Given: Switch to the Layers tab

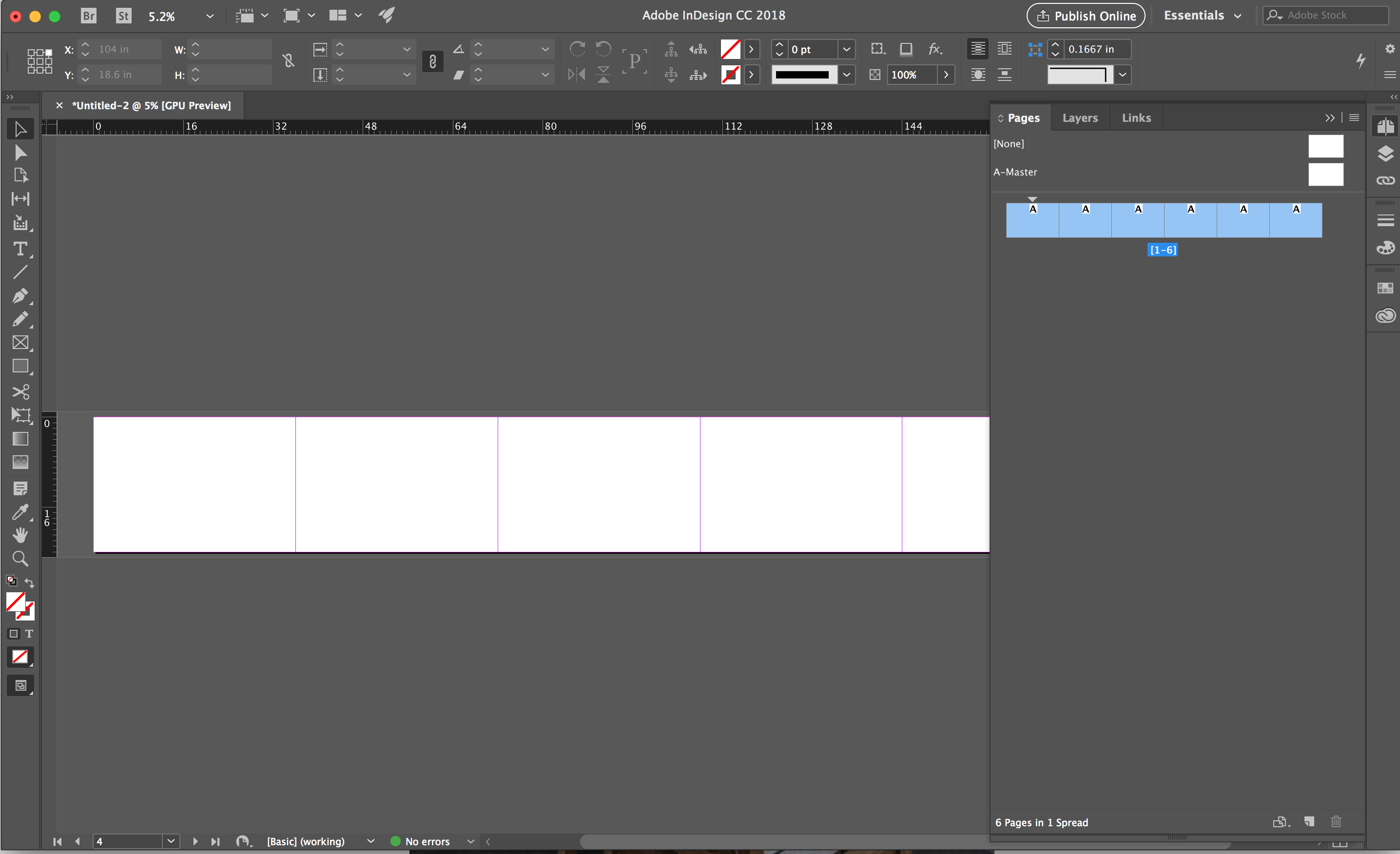Looking at the screenshot, I should [x=1080, y=117].
